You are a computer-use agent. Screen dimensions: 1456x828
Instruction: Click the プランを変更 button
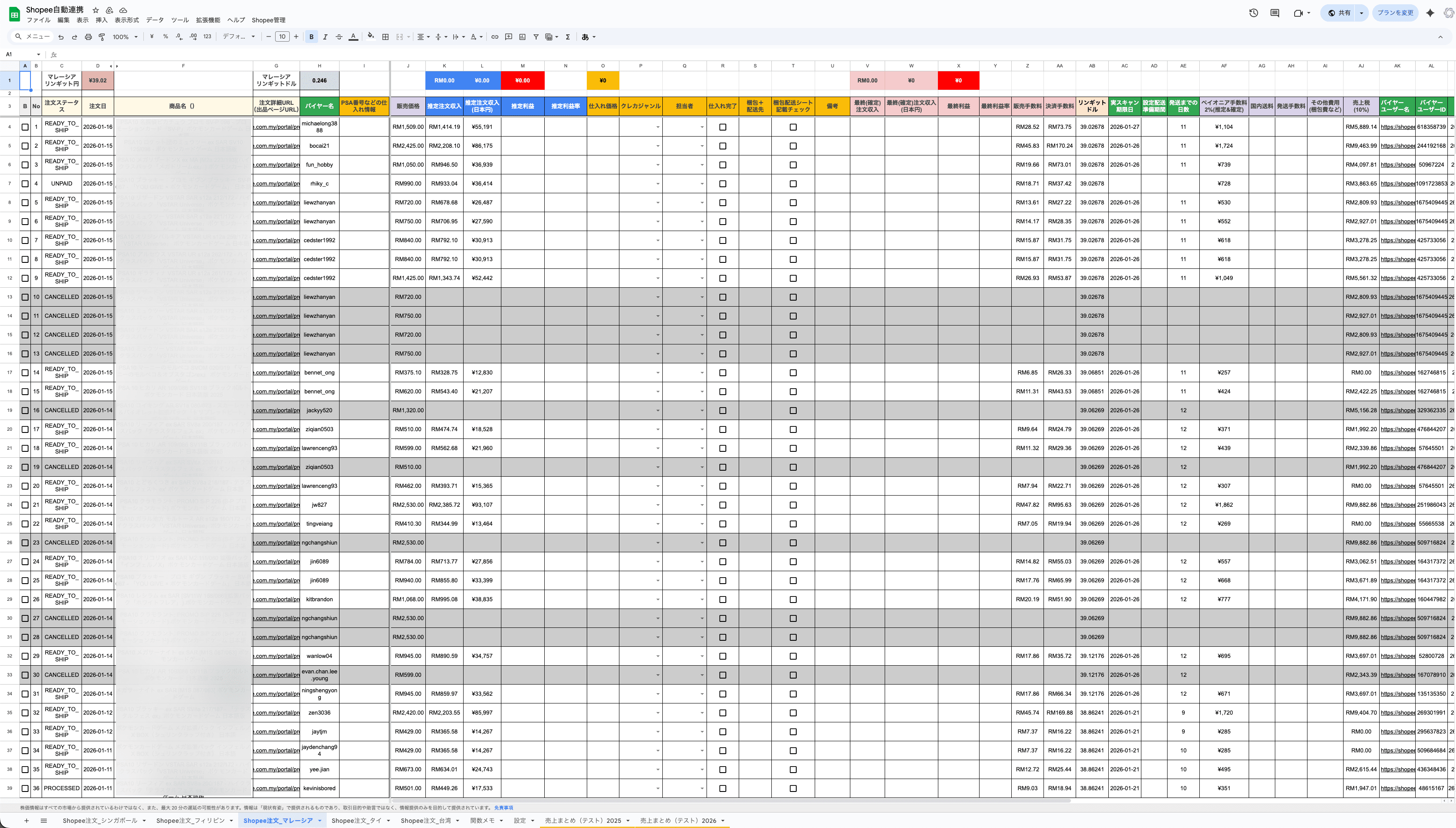[x=1395, y=13]
